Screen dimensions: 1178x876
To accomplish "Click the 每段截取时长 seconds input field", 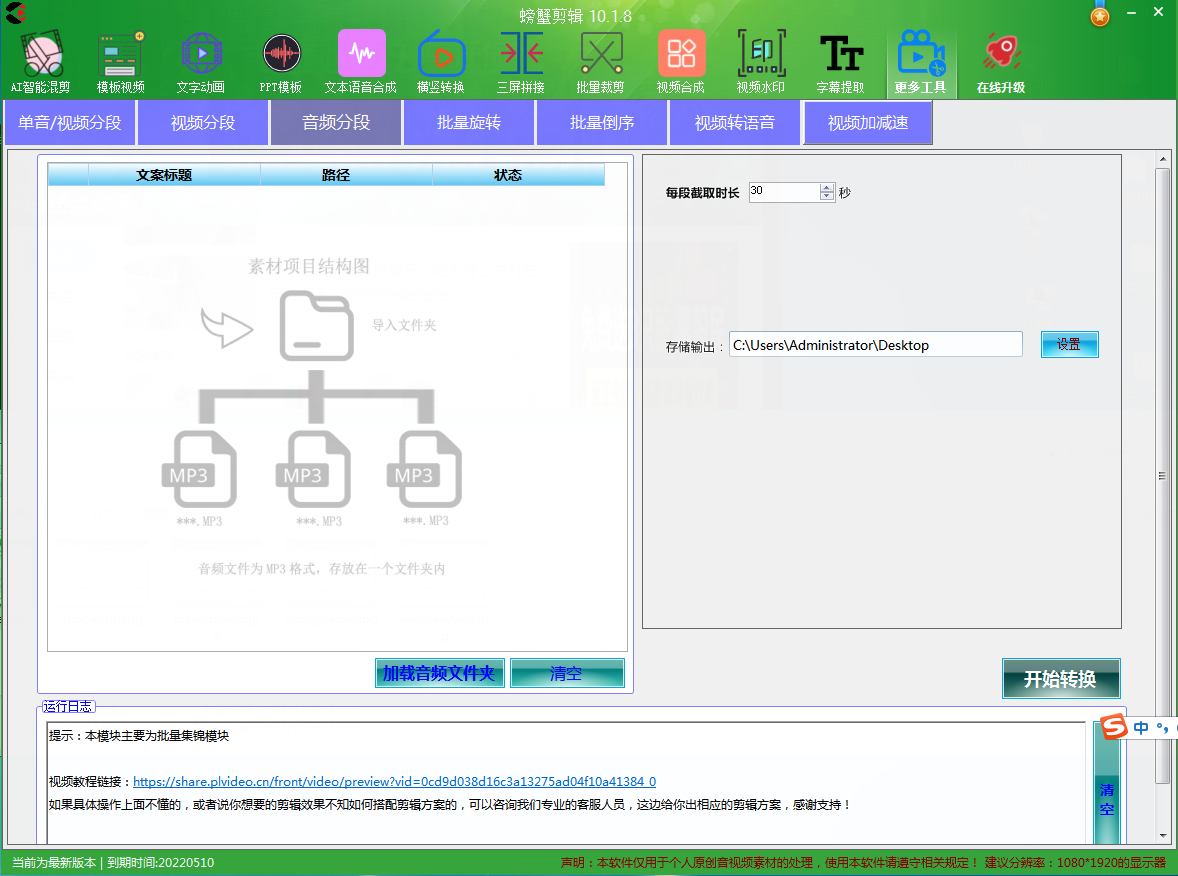I will click(x=784, y=192).
